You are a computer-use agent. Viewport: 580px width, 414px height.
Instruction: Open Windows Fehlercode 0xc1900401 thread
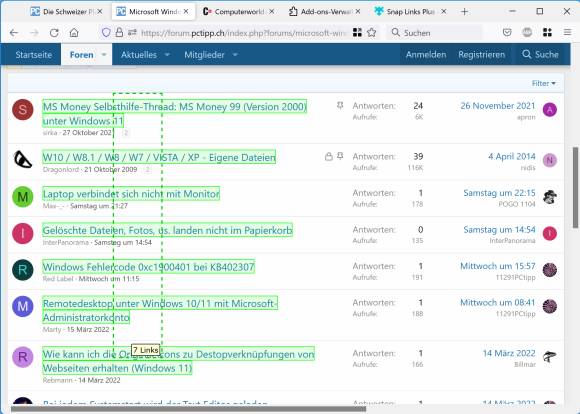[149, 266]
